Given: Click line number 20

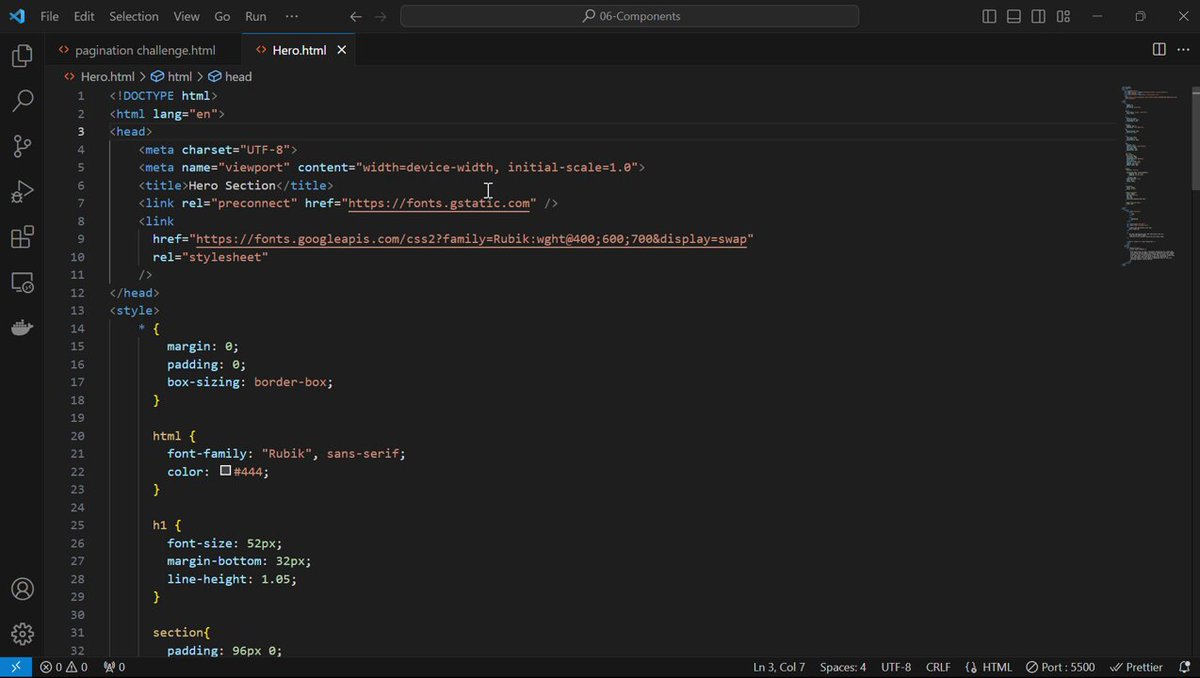Looking at the screenshot, I should click(78, 436).
